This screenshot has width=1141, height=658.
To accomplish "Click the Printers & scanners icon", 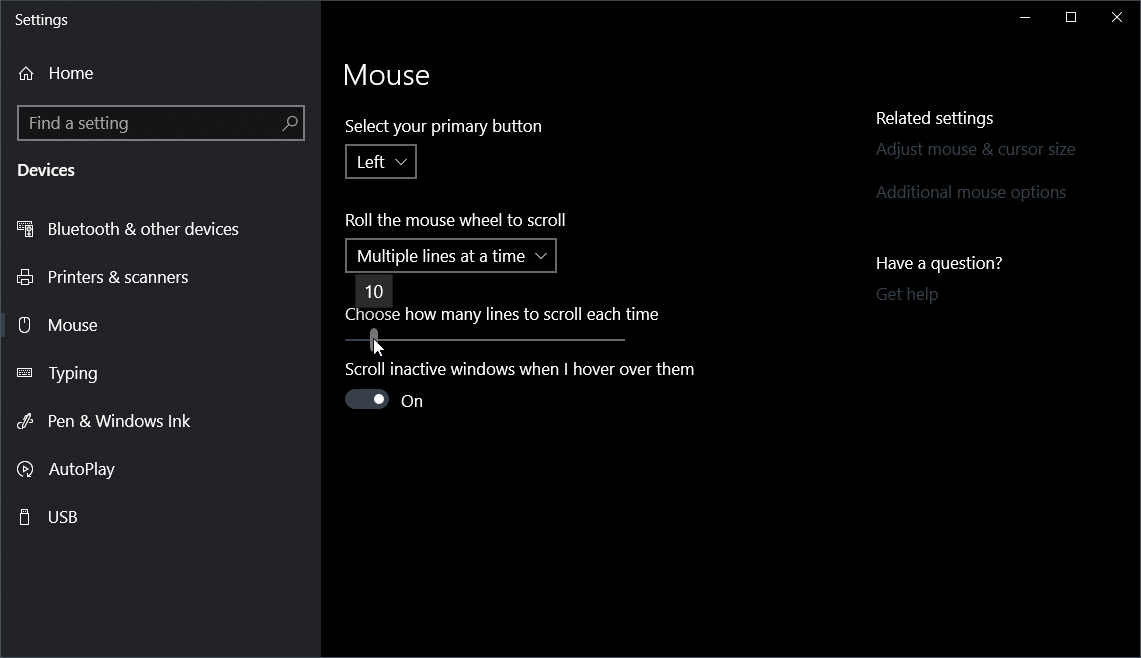I will 25,277.
